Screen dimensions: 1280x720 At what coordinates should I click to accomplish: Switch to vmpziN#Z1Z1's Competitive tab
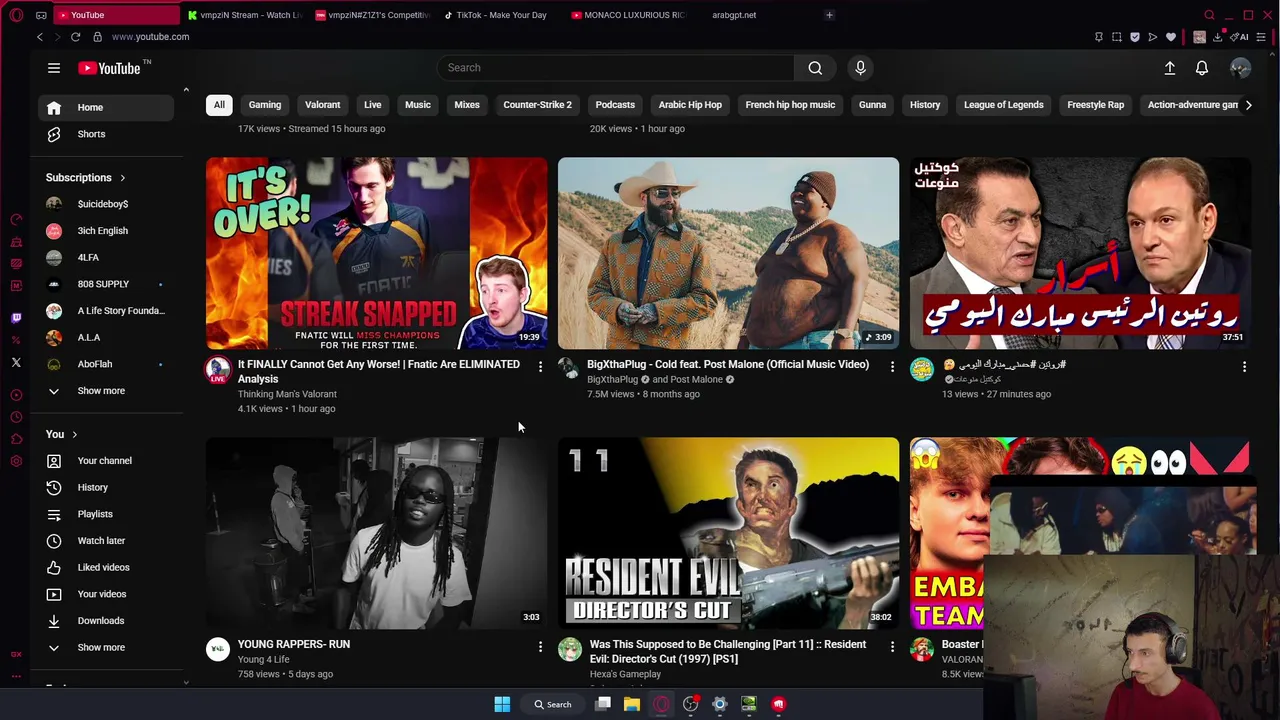(x=372, y=15)
